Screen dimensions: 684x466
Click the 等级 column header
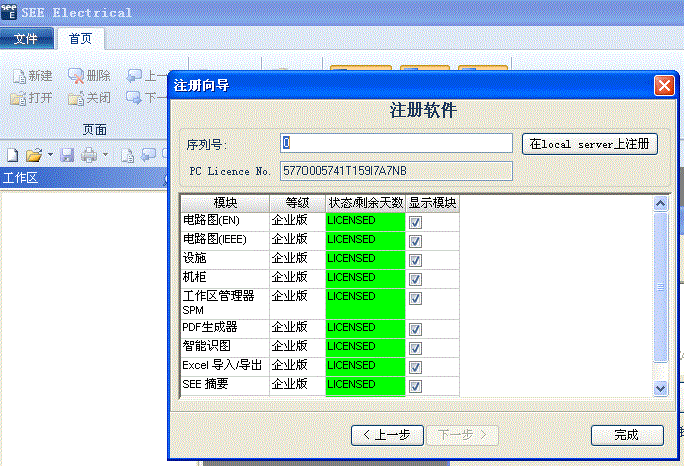(x=297, y=203)
